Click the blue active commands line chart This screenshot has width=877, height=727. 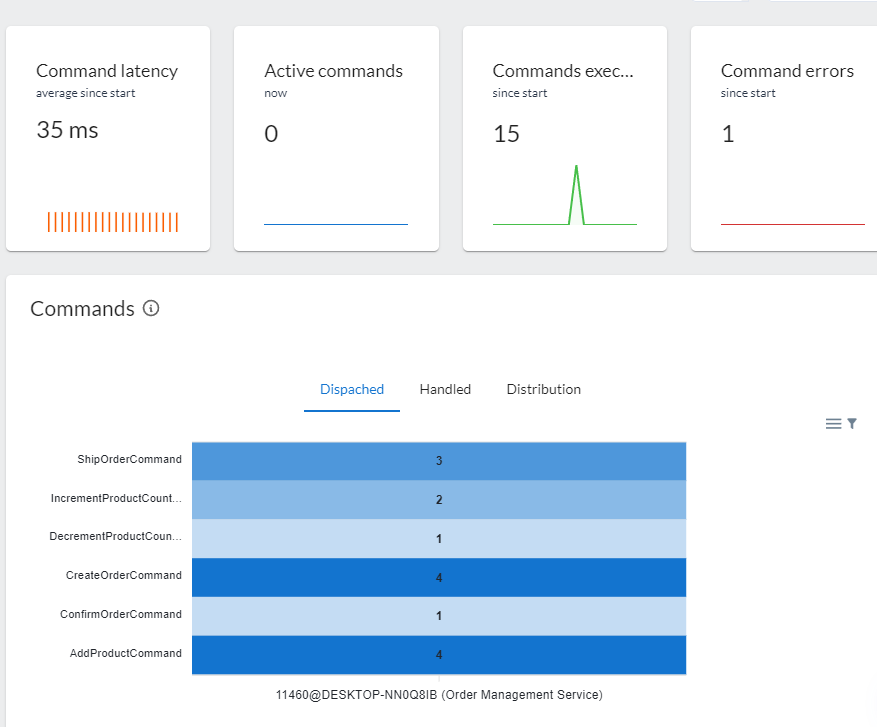(x=336, y=224)
